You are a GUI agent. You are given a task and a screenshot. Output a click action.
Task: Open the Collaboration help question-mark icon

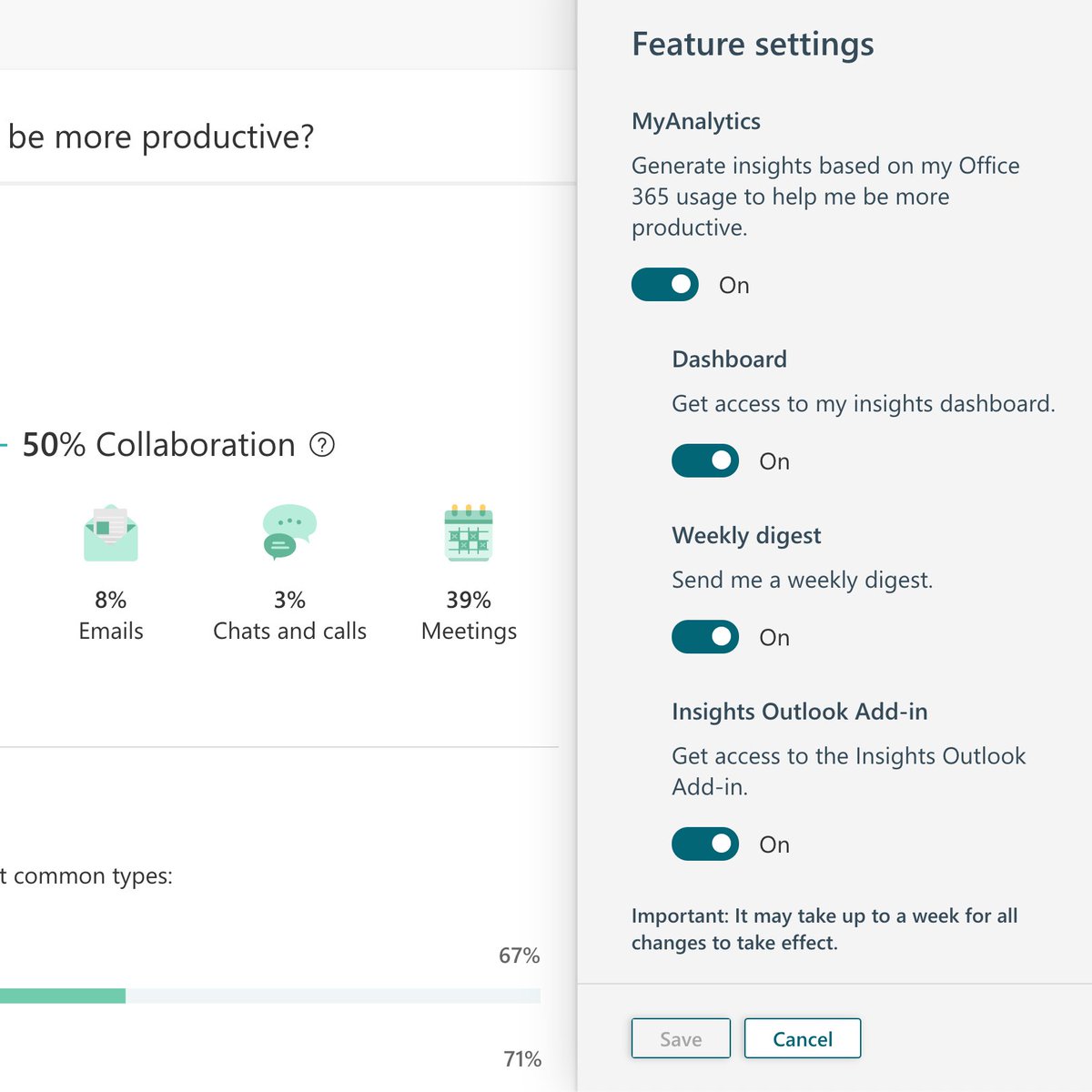click(x=322, y=445)
